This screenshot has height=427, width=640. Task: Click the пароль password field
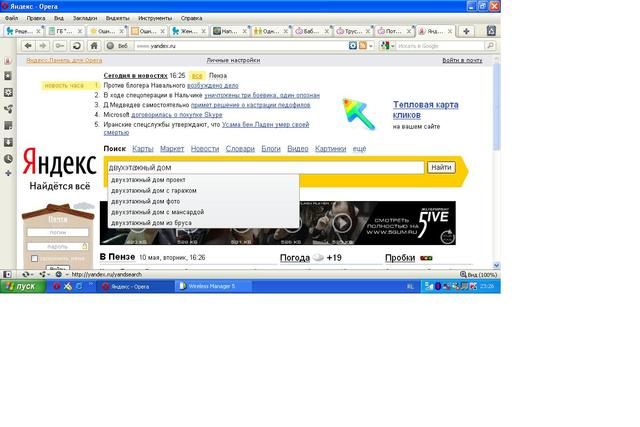pyautogui.click(x=58, y=247)
